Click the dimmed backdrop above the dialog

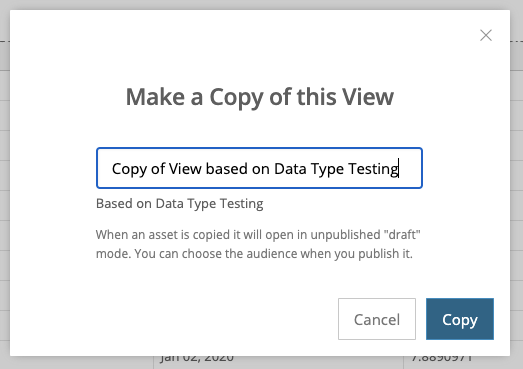point(260,5)
